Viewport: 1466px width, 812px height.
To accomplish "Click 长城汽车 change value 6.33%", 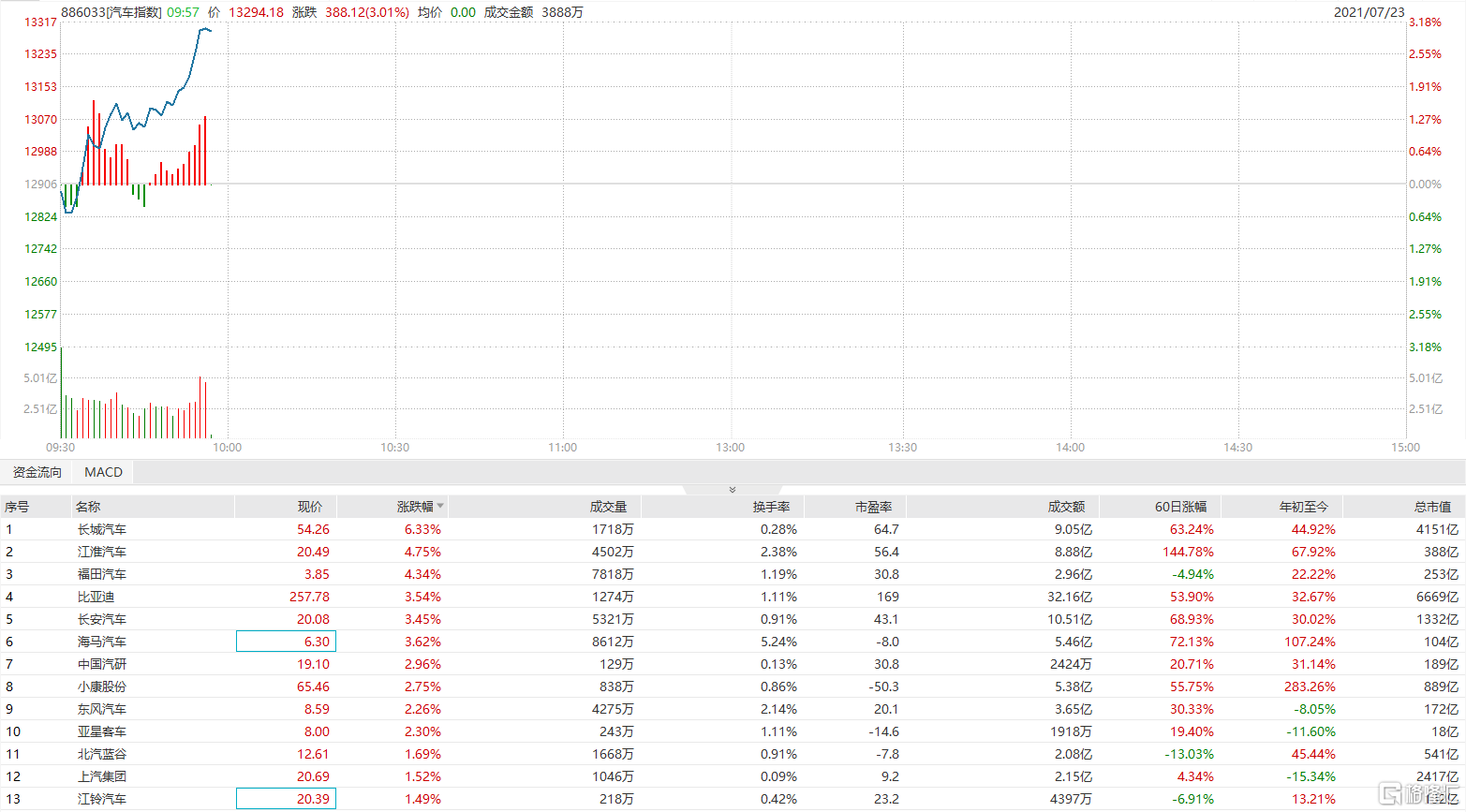I will [x=422, y=529].
